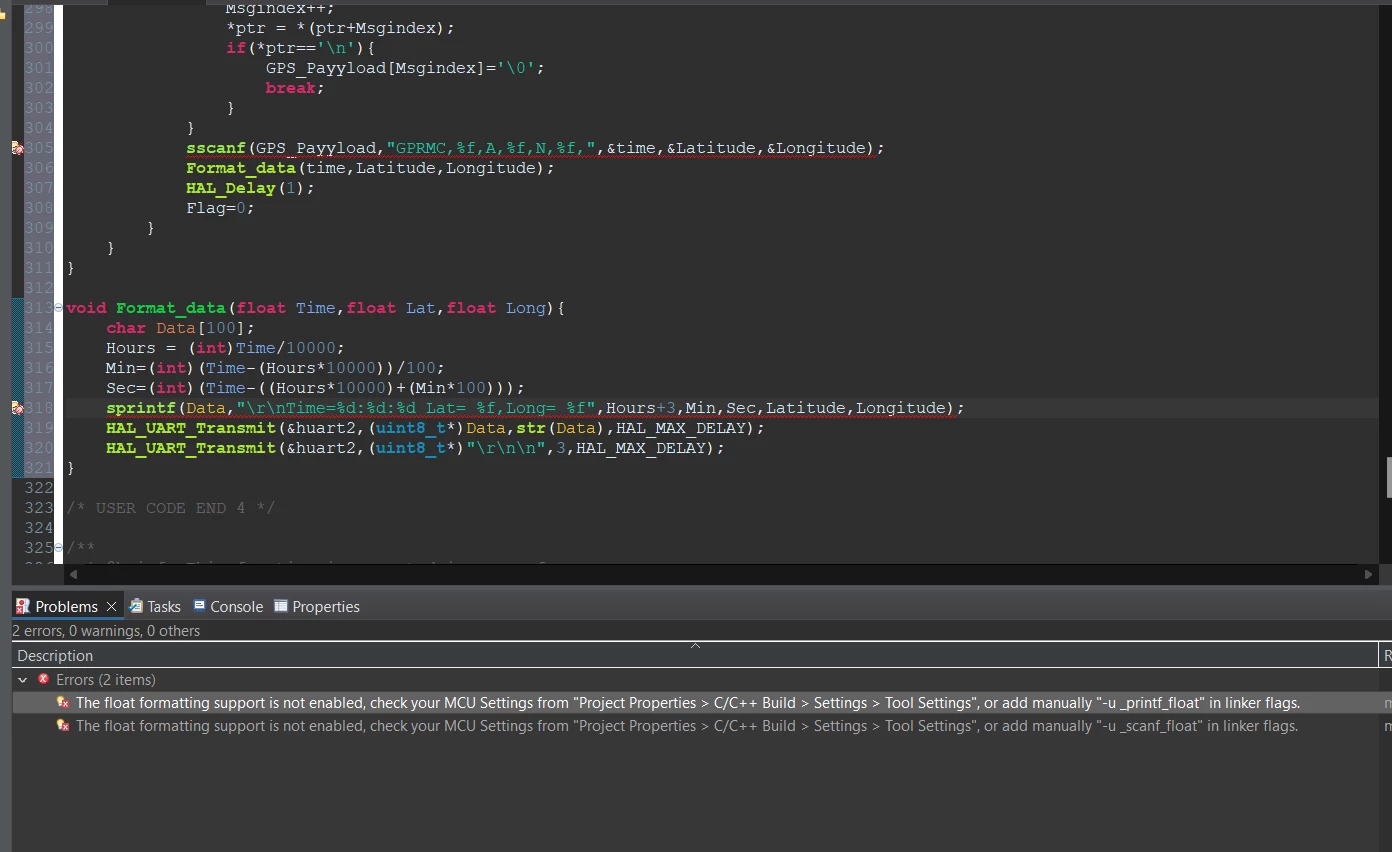The width and height of the screenshot is (1392, 852).
Task: Click the error marker on line 305
Action: (17, 148)
